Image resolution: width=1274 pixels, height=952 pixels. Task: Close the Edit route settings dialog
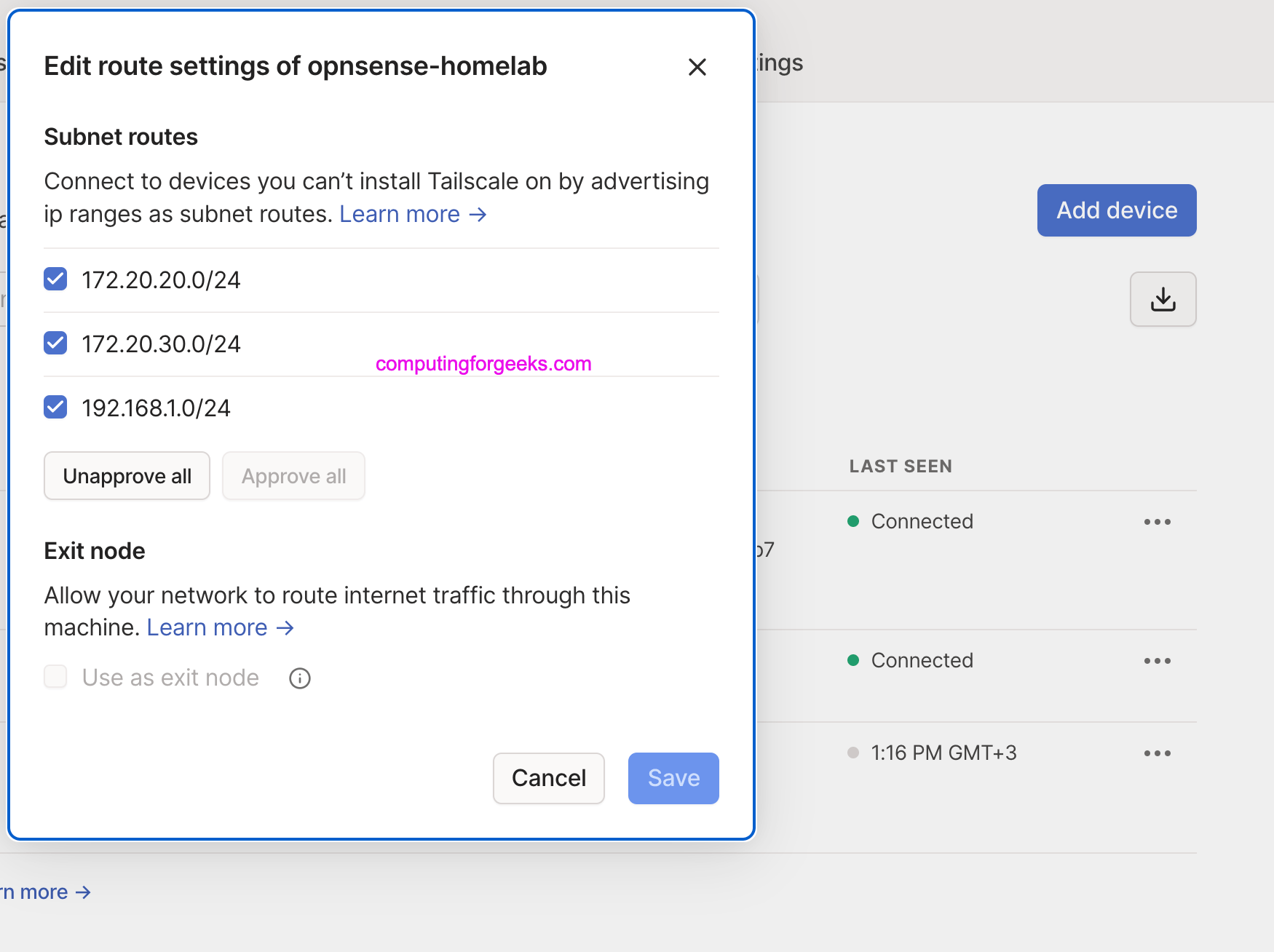tap(697, 67)
